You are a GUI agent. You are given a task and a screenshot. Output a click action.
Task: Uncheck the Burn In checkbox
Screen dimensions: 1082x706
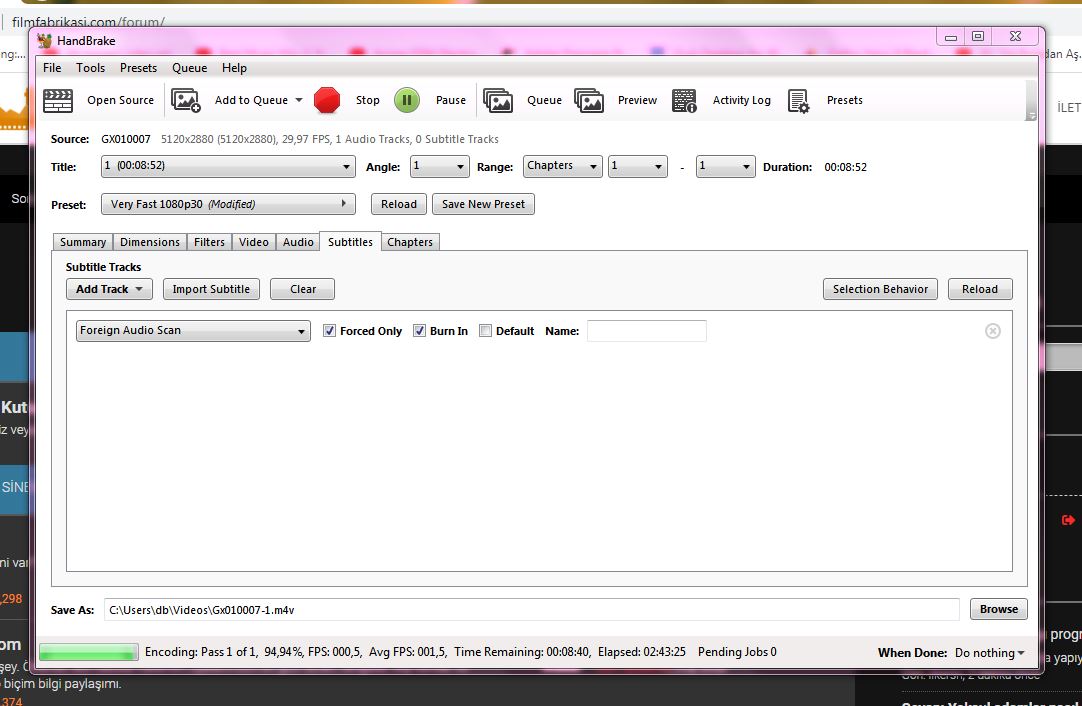tap(420, 331)
